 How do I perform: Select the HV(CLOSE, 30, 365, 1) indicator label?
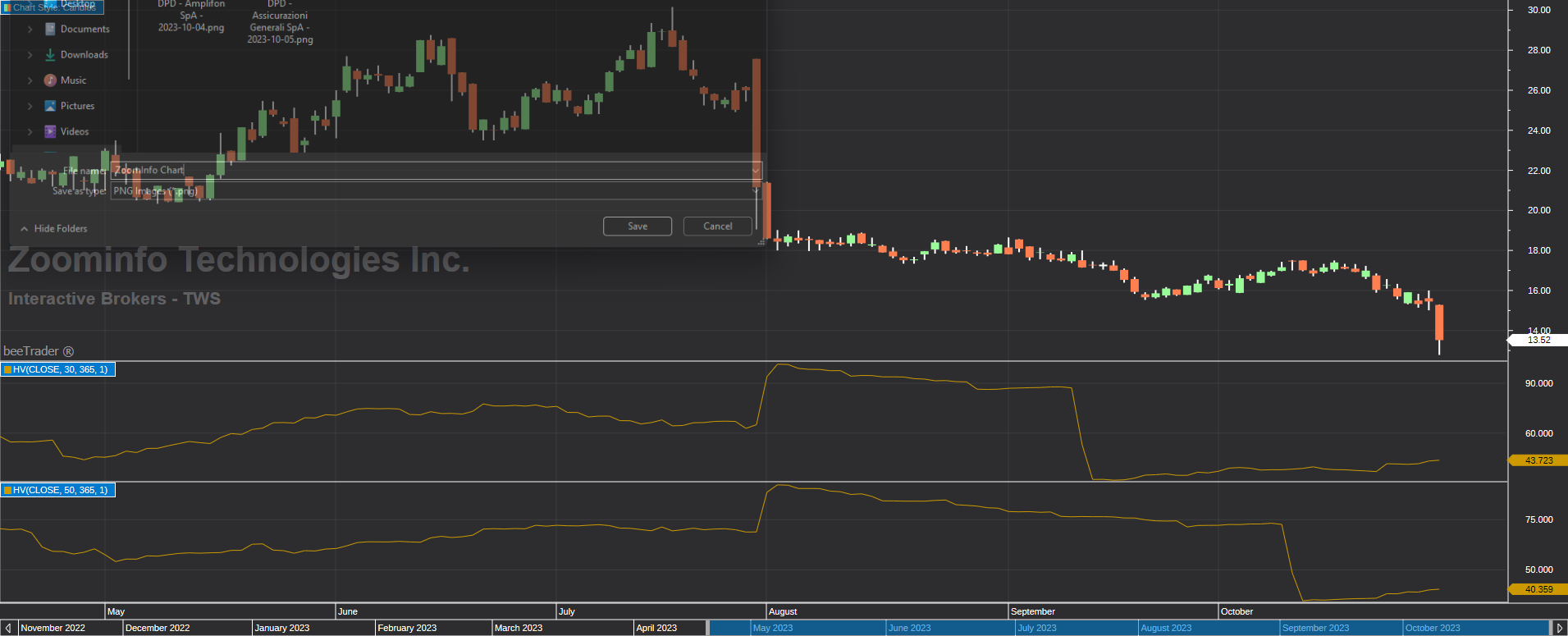58,369
